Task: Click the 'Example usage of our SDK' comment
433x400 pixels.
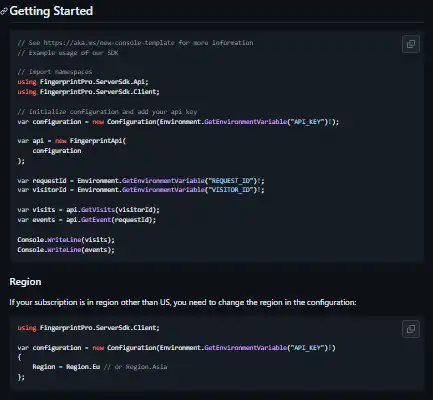Action: coord(68,53)
